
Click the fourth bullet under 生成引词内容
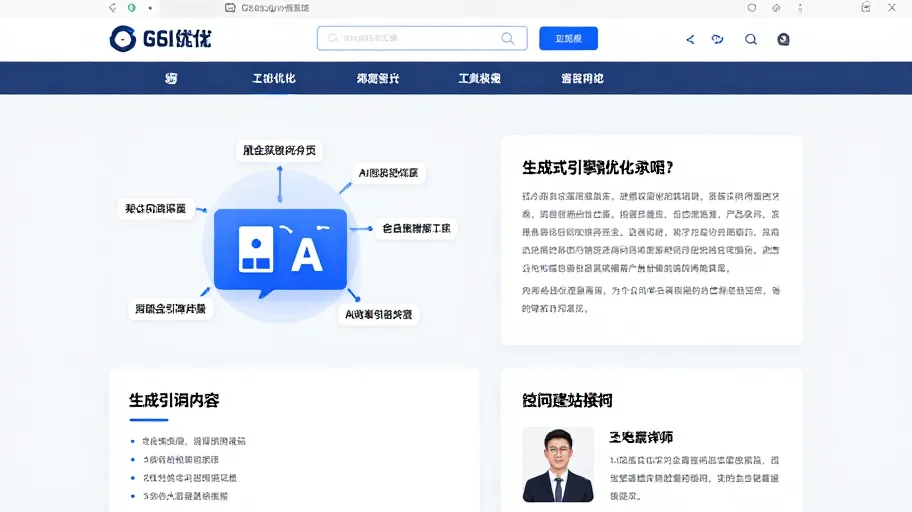pyautogui.click(x=186, y=496)
